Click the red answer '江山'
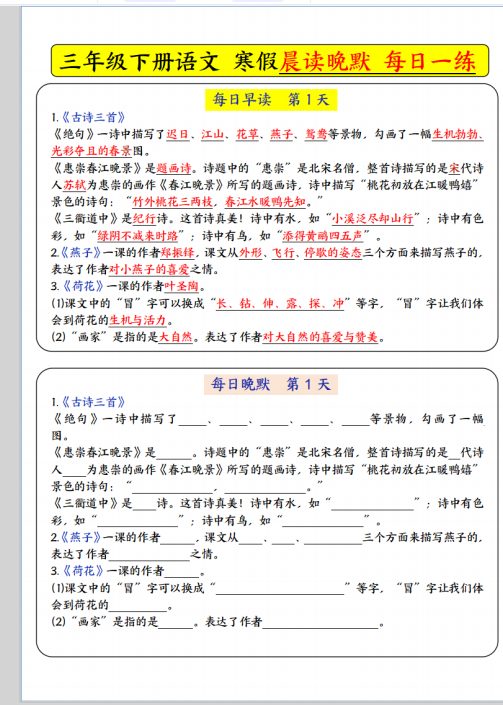Screen dimensions: 503x705 [x=213, y=134]
